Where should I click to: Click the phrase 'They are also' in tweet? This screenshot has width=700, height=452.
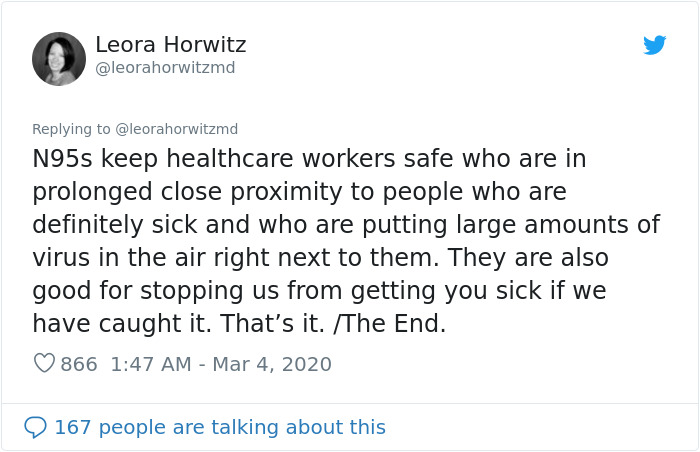(528, 258)
